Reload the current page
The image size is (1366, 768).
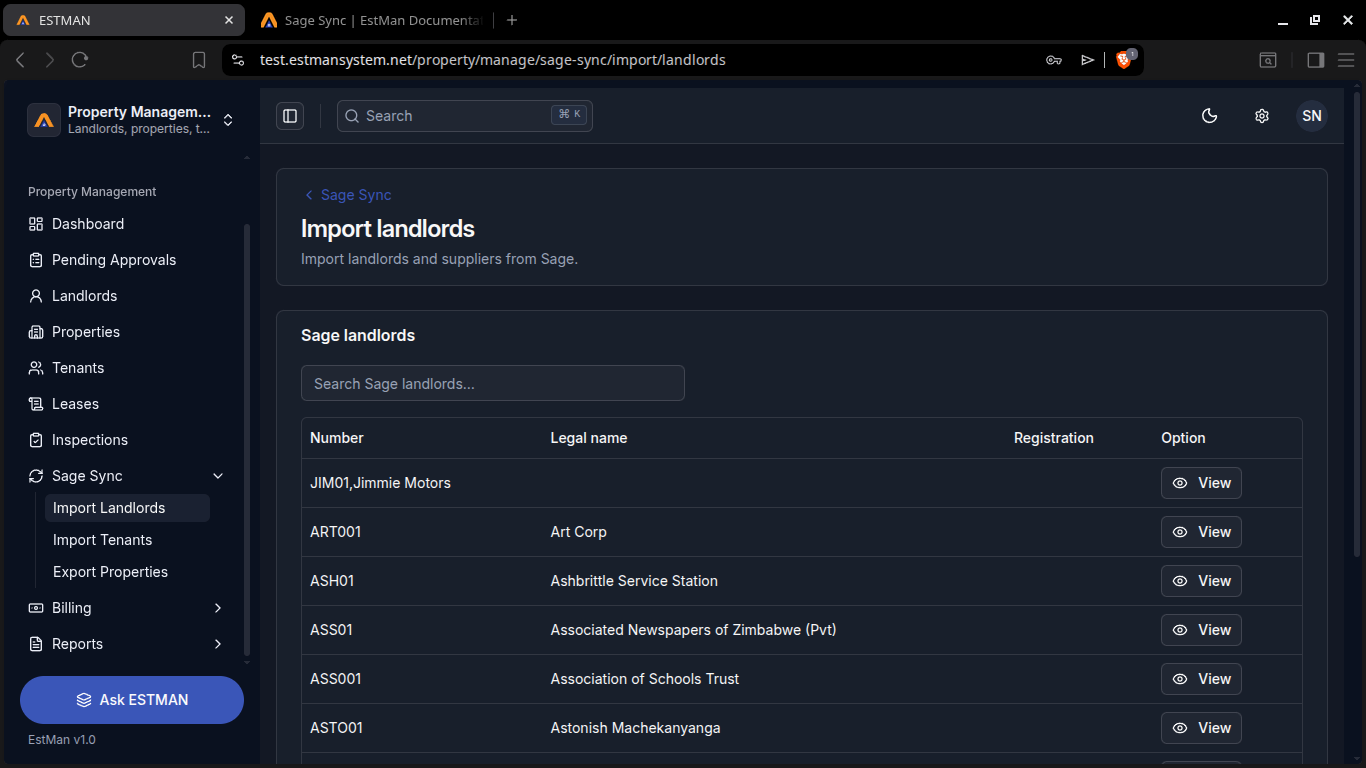tap(80, 60)
